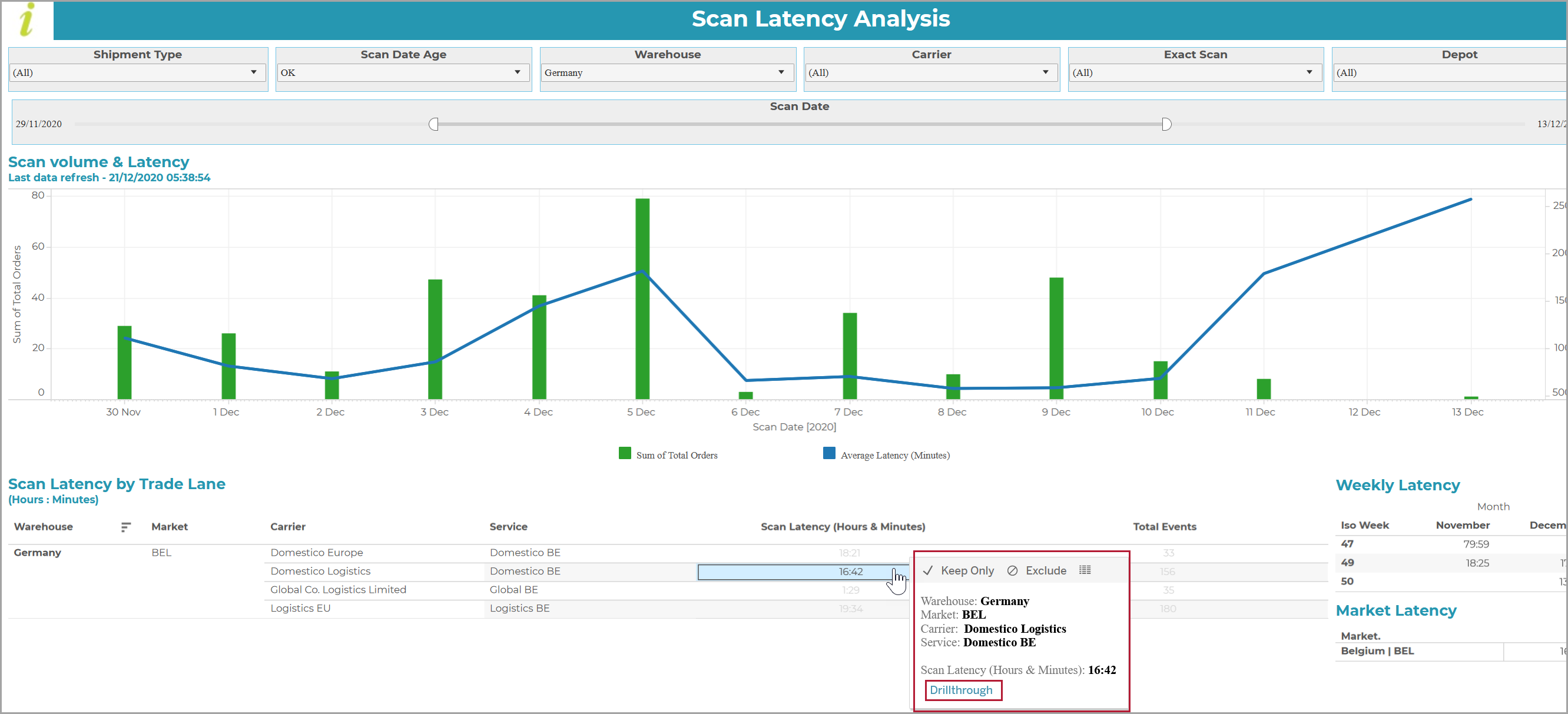Image resolution: width=1568 pixels, height=714 pixels.
Task: Click Global Co. Logistics Limited carrier
Action: 338,590
